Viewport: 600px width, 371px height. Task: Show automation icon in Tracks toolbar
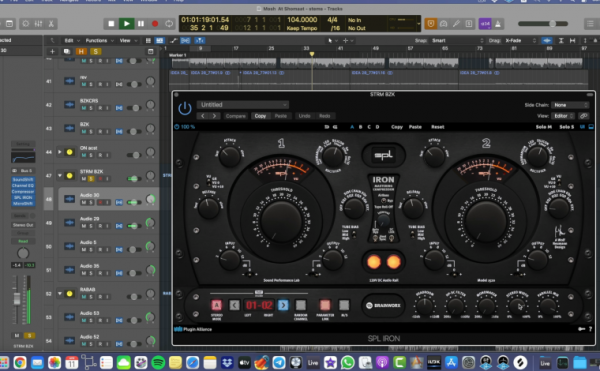point(173,40)
